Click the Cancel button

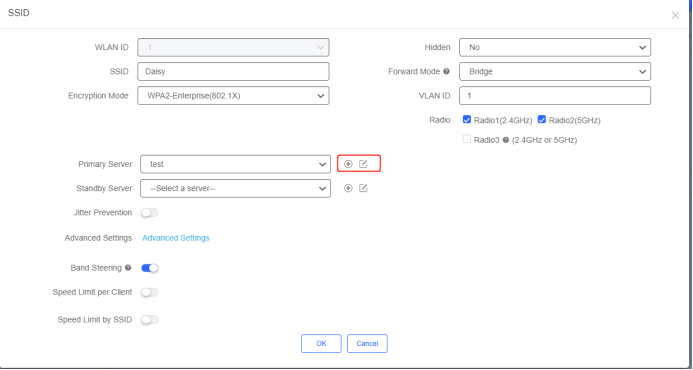(367, 343)
